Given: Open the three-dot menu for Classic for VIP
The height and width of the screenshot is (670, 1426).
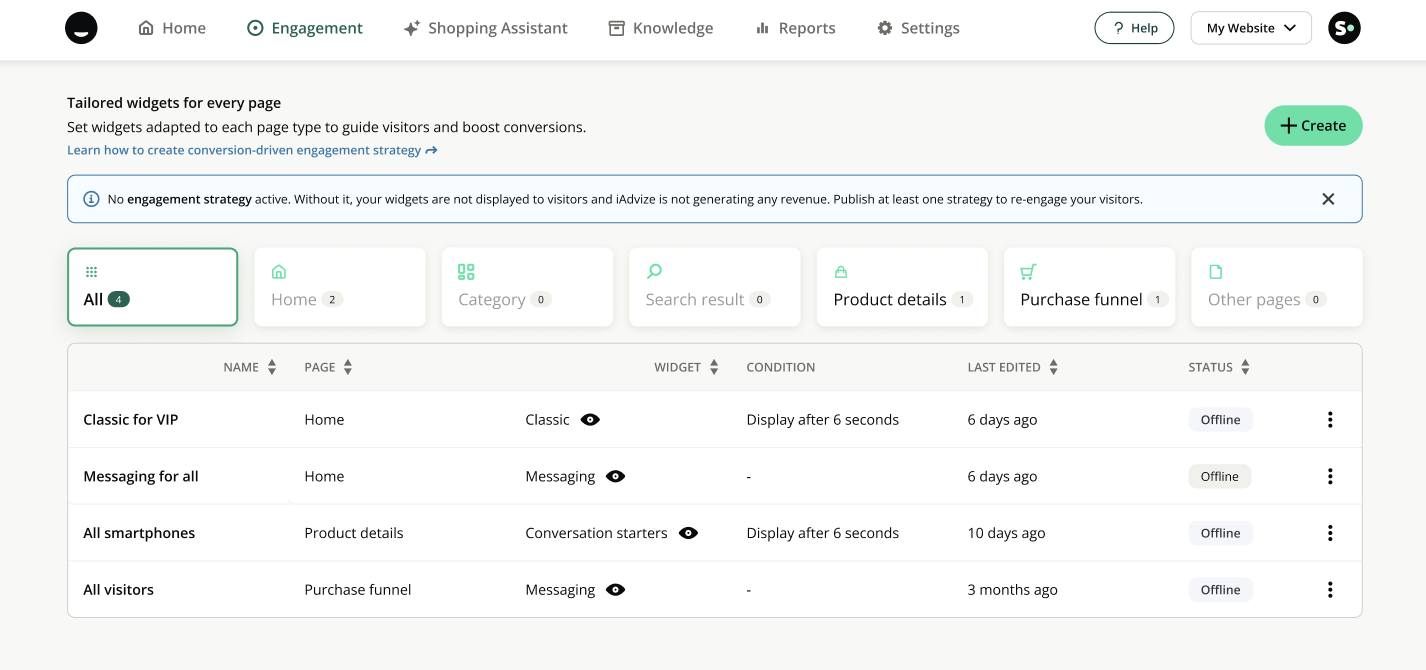Looking at the screenshot, I should (x=1329, y=420).
